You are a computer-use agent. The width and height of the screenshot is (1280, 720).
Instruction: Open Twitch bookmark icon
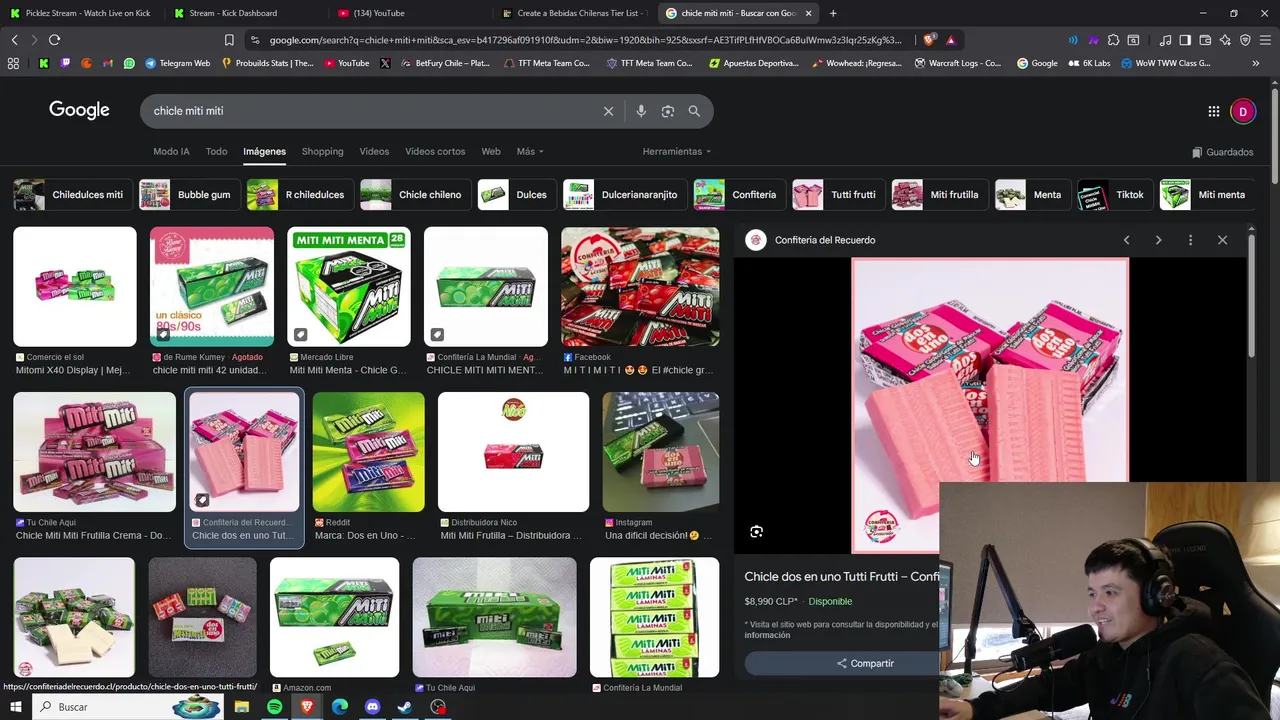point(65,63)
